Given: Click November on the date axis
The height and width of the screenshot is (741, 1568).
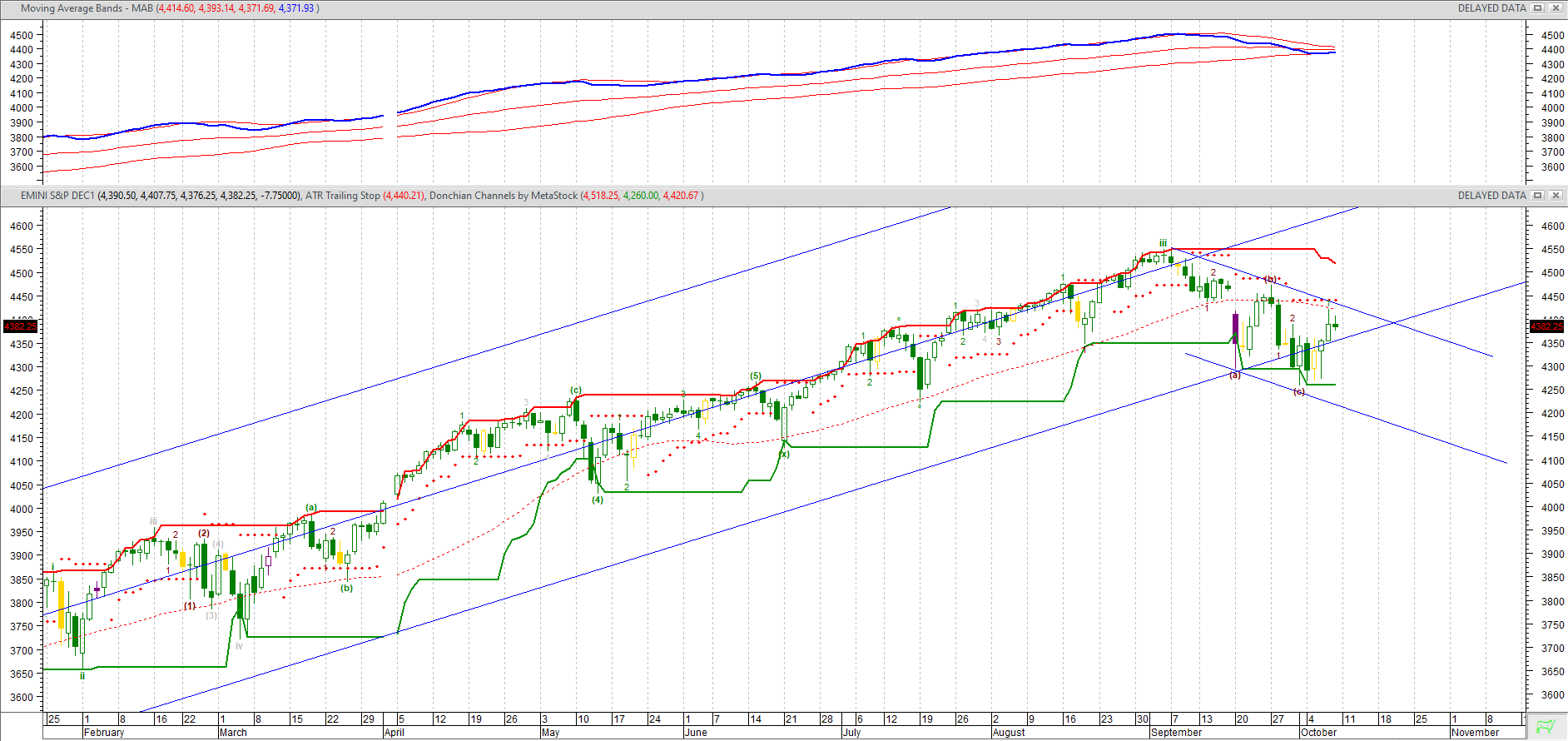Looking at the screenshot, I should 1475,733.
